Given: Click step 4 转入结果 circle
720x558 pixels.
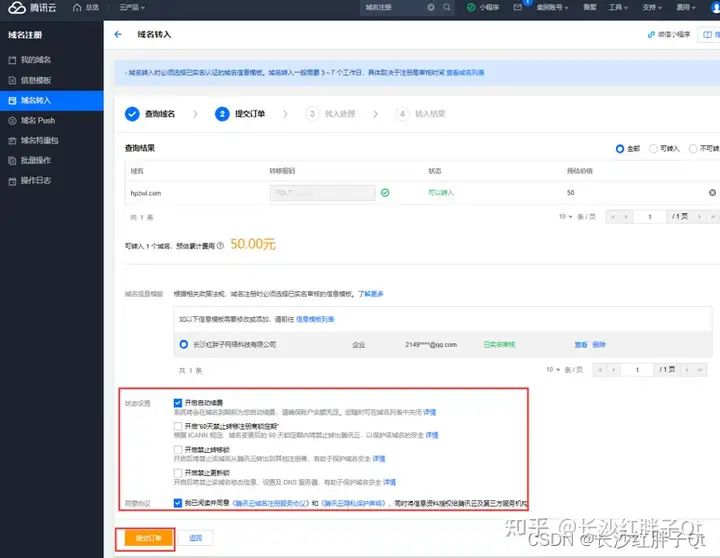Looking at the screenshot, I should [x=402, y=113].
